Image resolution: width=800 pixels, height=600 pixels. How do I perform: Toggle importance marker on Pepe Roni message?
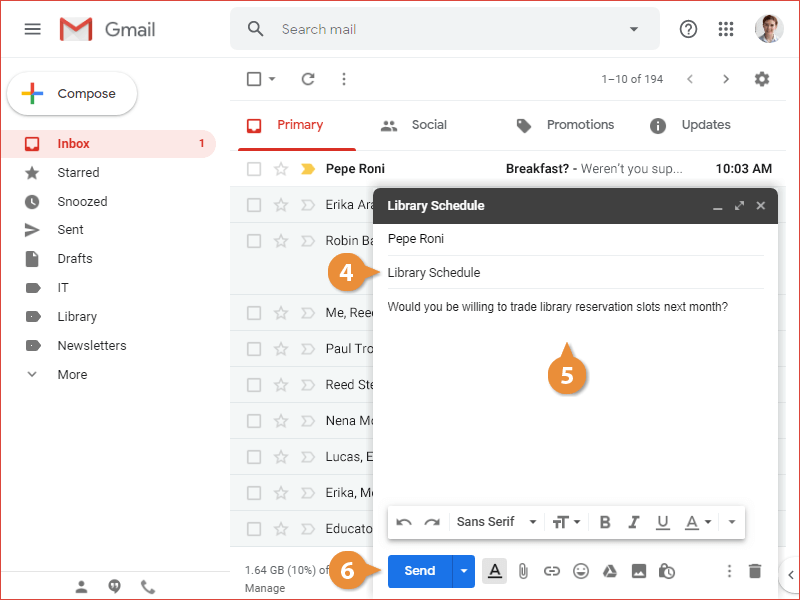click(308, 169)
